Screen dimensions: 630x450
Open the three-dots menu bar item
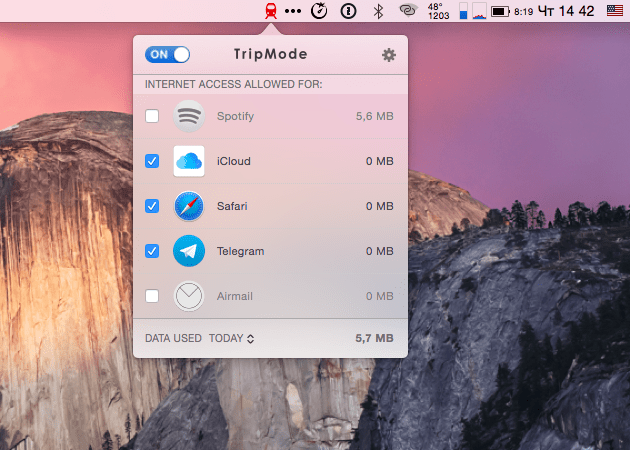(293, 11)
